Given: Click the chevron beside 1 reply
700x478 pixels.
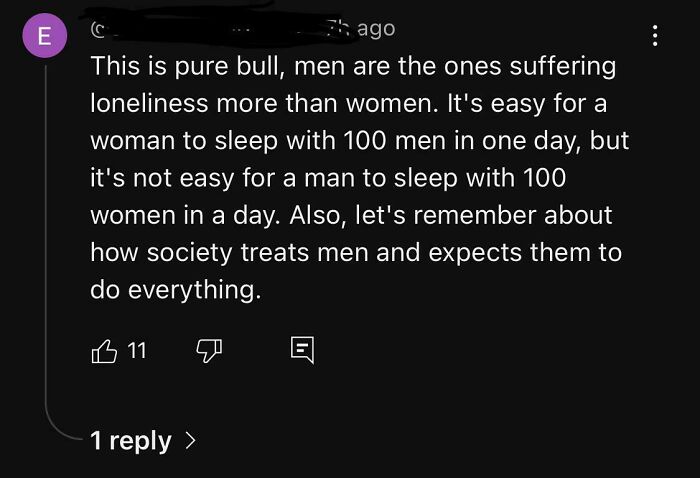Looking at the screenshot, I should click(190, 440).
